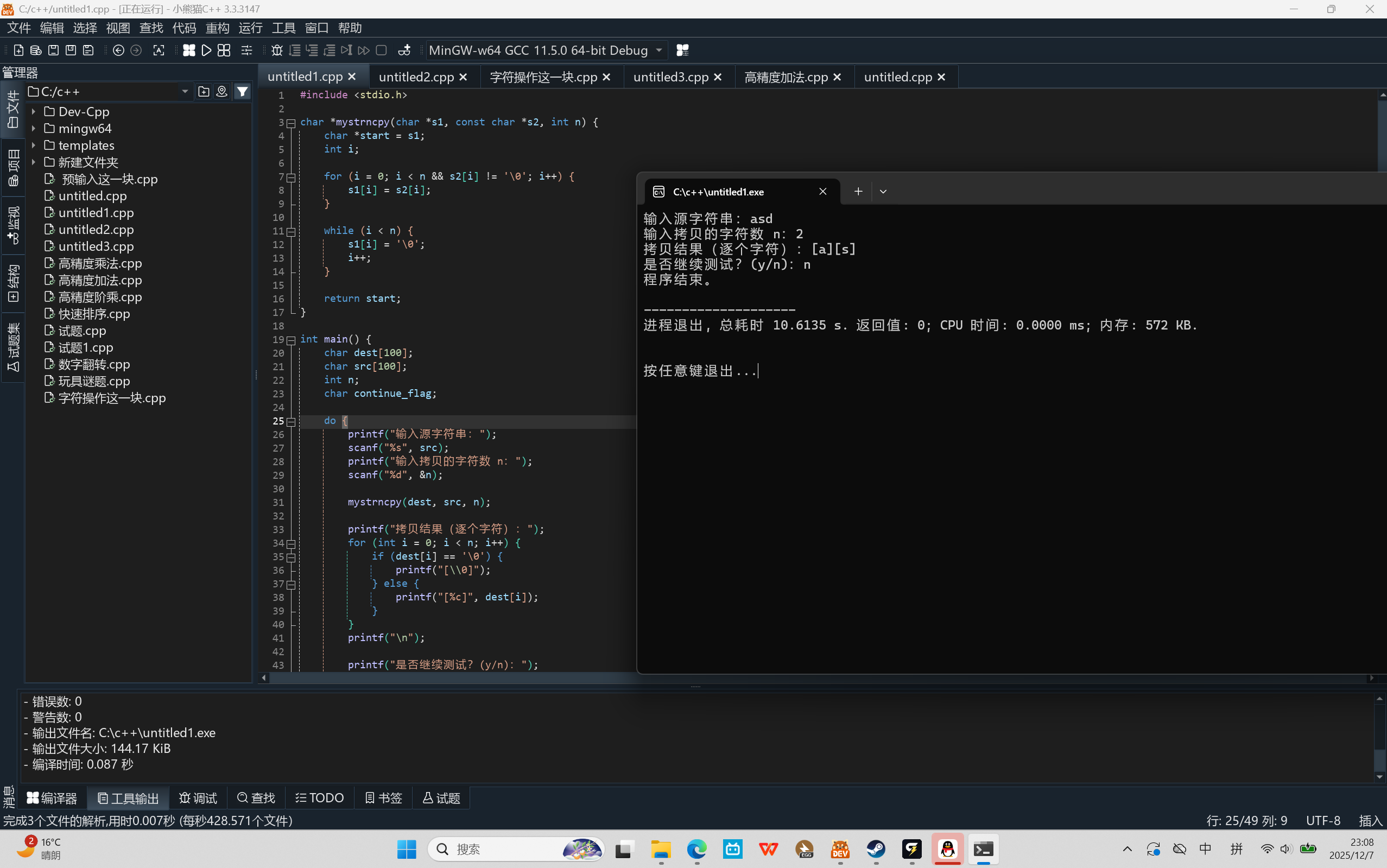Screen dimensions: 1387x868
Task: Open Steam from the taskbar
Action: pos(876,849)
